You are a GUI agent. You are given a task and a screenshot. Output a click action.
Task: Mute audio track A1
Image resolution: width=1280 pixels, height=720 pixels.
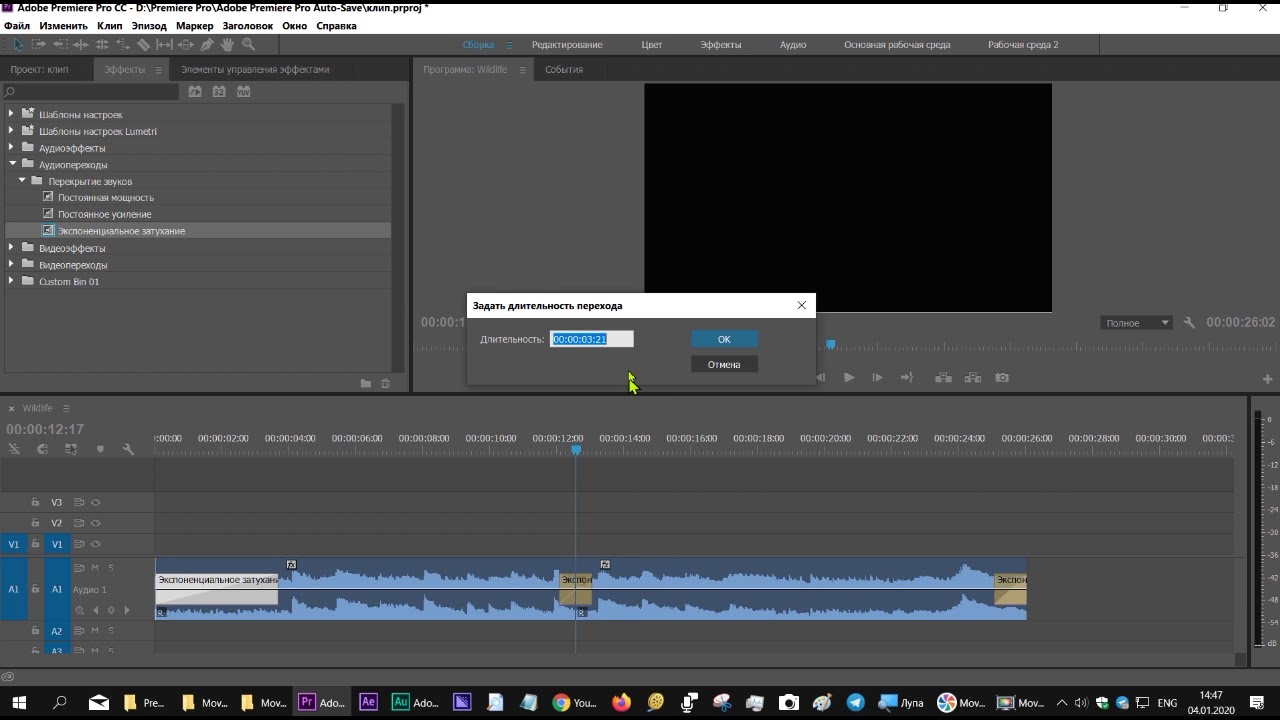tap(95, 568)
